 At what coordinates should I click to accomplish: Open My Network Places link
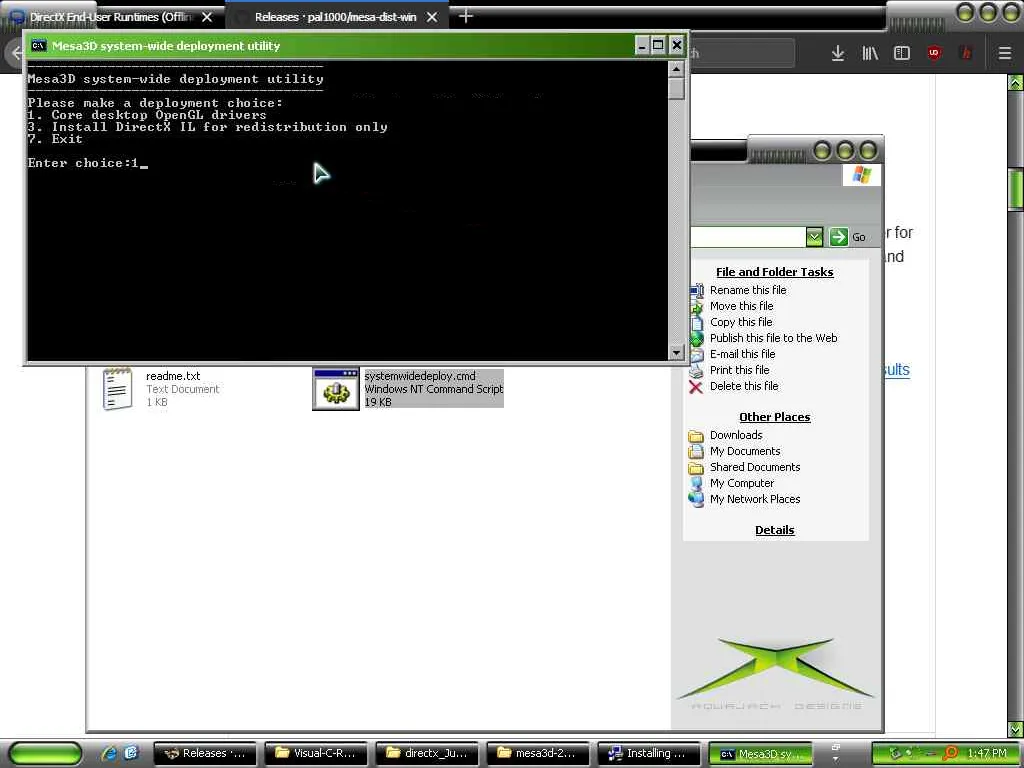tap(755, 499)
